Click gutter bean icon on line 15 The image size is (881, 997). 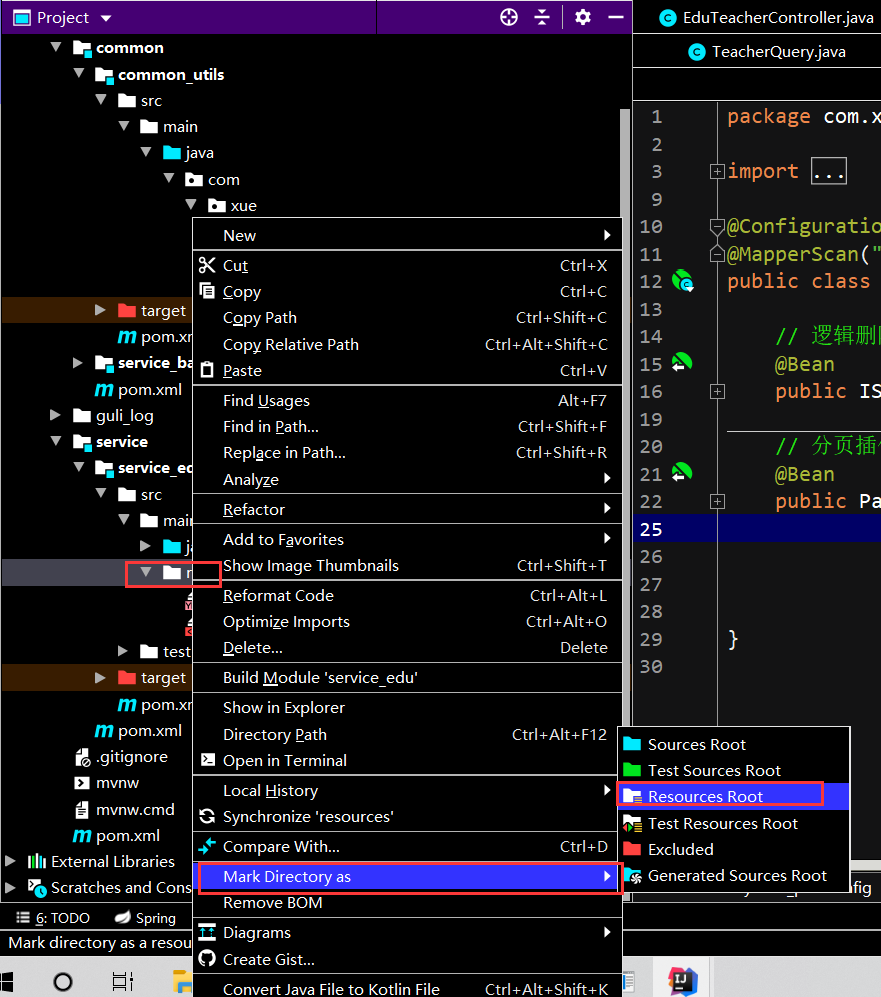(x=682, y=362)
